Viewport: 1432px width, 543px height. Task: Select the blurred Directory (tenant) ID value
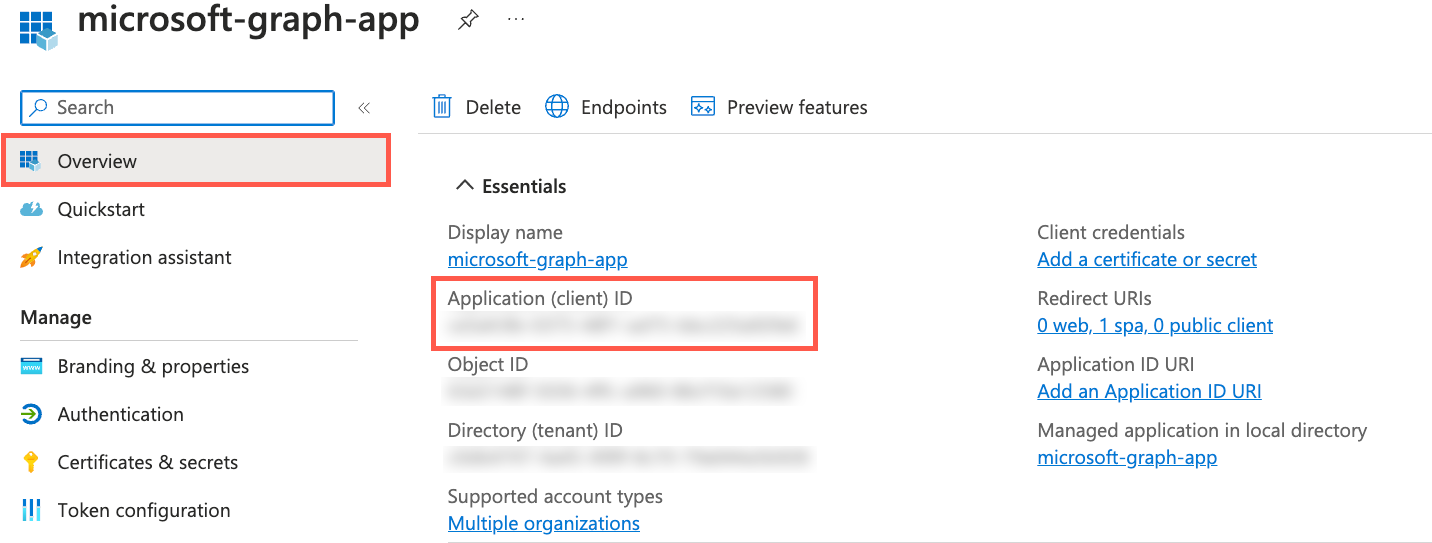point(628,458)
